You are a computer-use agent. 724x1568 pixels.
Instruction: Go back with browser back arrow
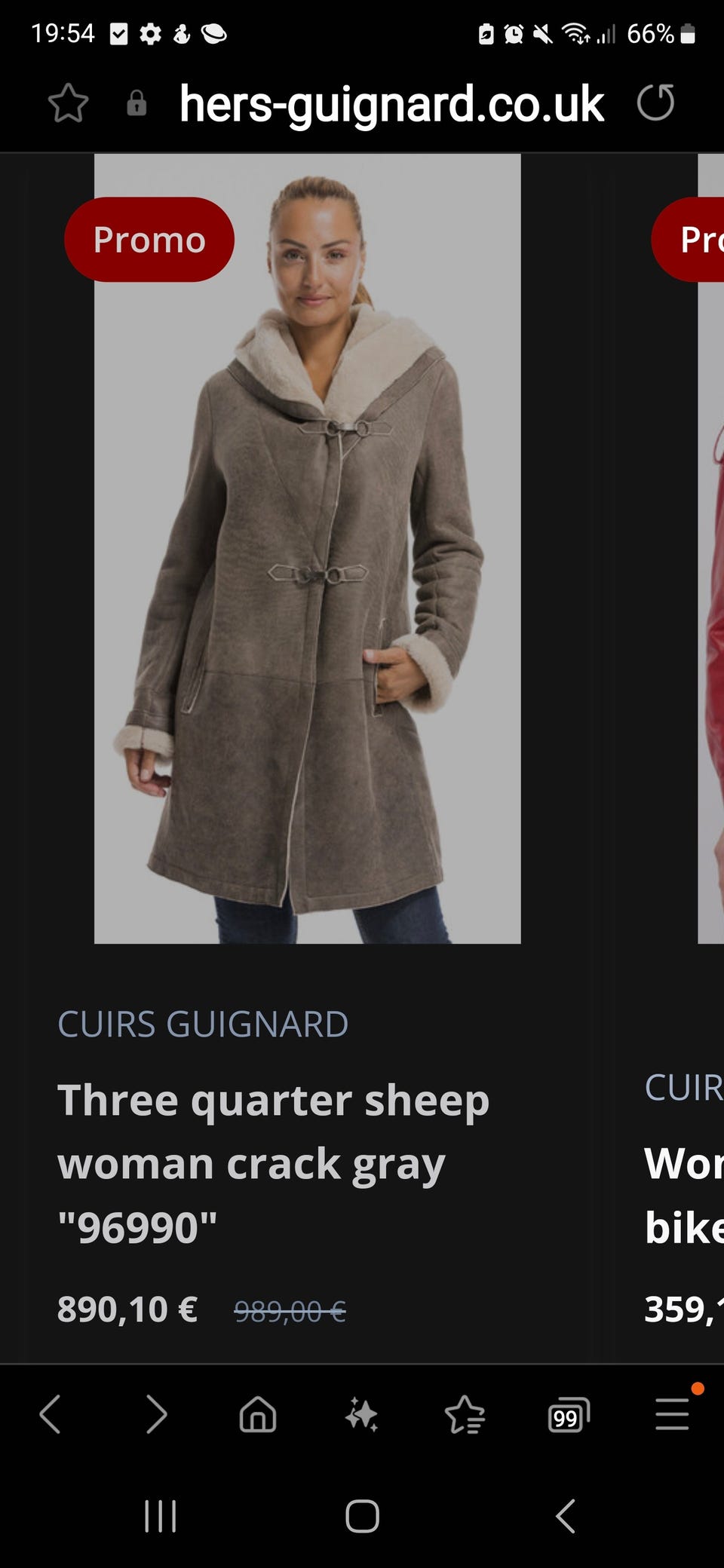tap(50, 1413)
